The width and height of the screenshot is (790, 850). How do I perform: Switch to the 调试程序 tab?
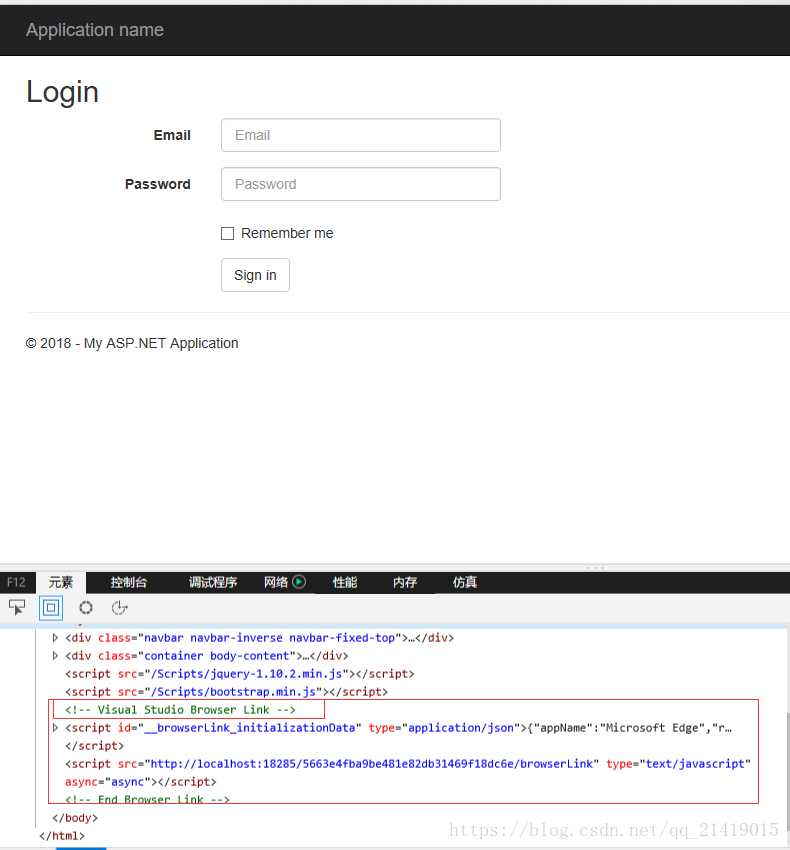pyautogui.click(x=213, y=582)
